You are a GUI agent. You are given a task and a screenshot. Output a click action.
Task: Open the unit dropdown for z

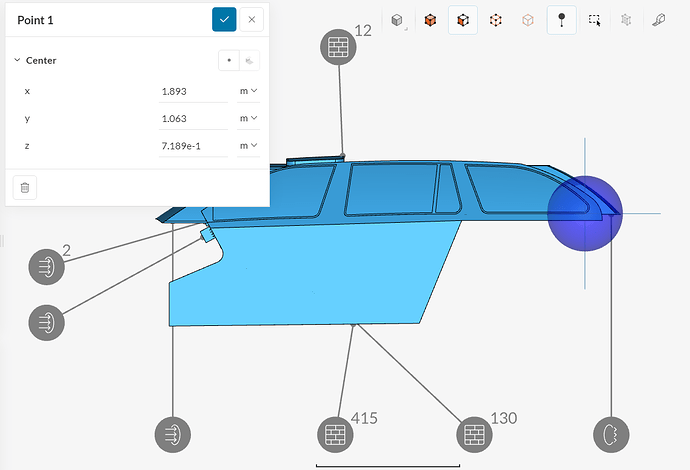249,146
